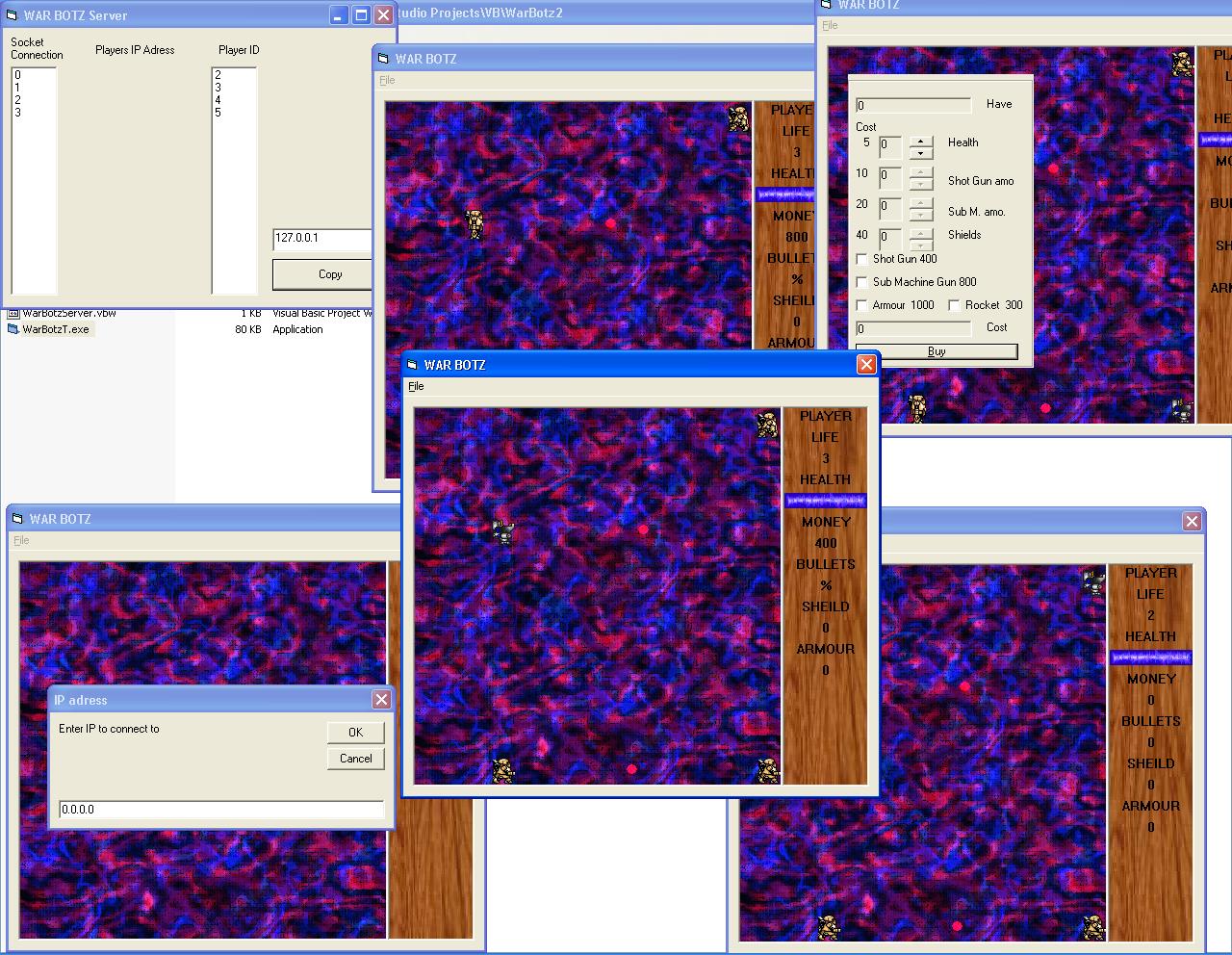Viewport: 1232px width, 955px height.
Task: Click the soldier sprite at the front game window's top-right corner
Action: click(x=767, y=425)
